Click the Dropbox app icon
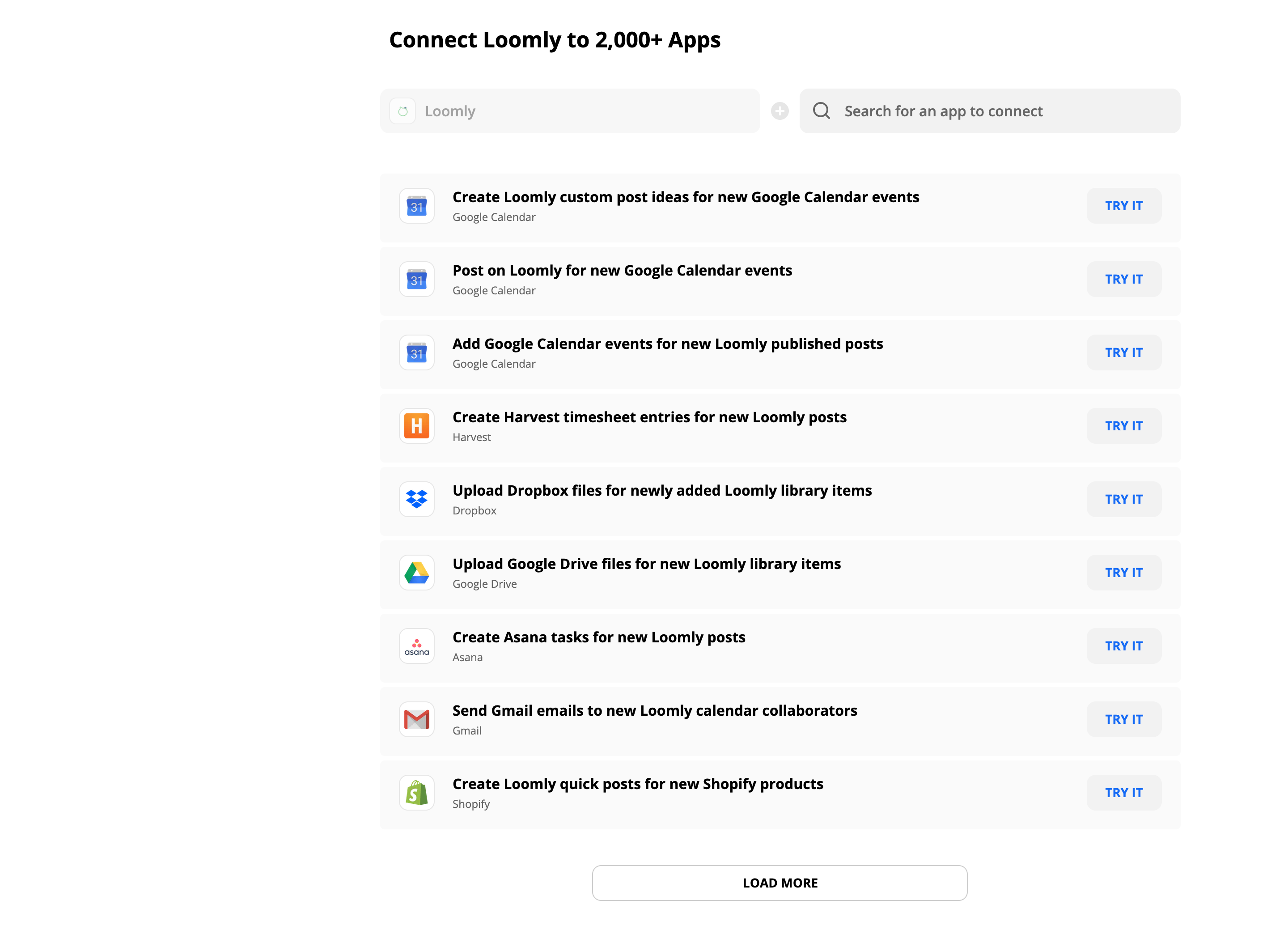The width and height of the screenshot is (1288, 930). click(x=416, y=499)
